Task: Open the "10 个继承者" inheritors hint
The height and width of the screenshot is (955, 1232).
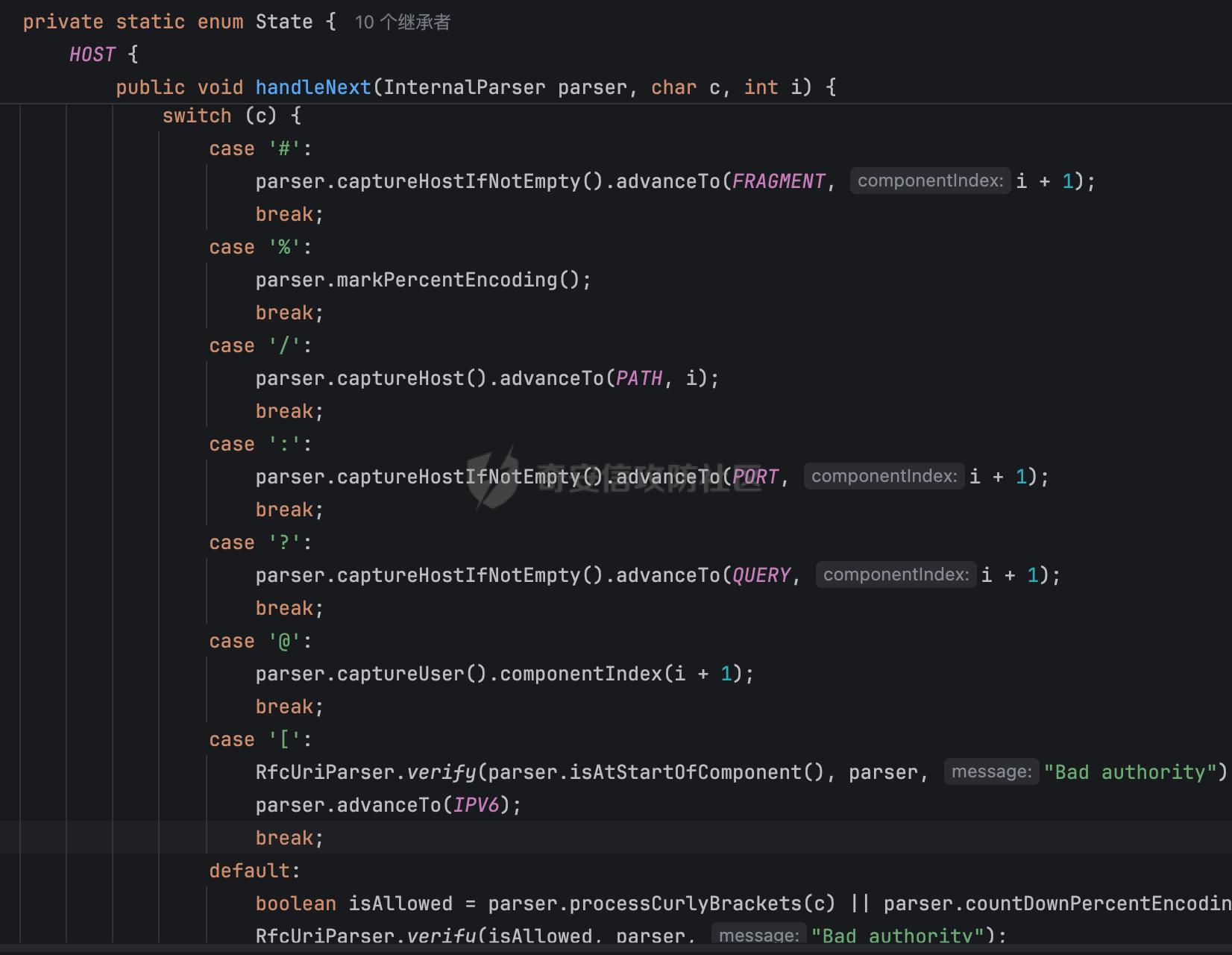Action: click(403, 22)
